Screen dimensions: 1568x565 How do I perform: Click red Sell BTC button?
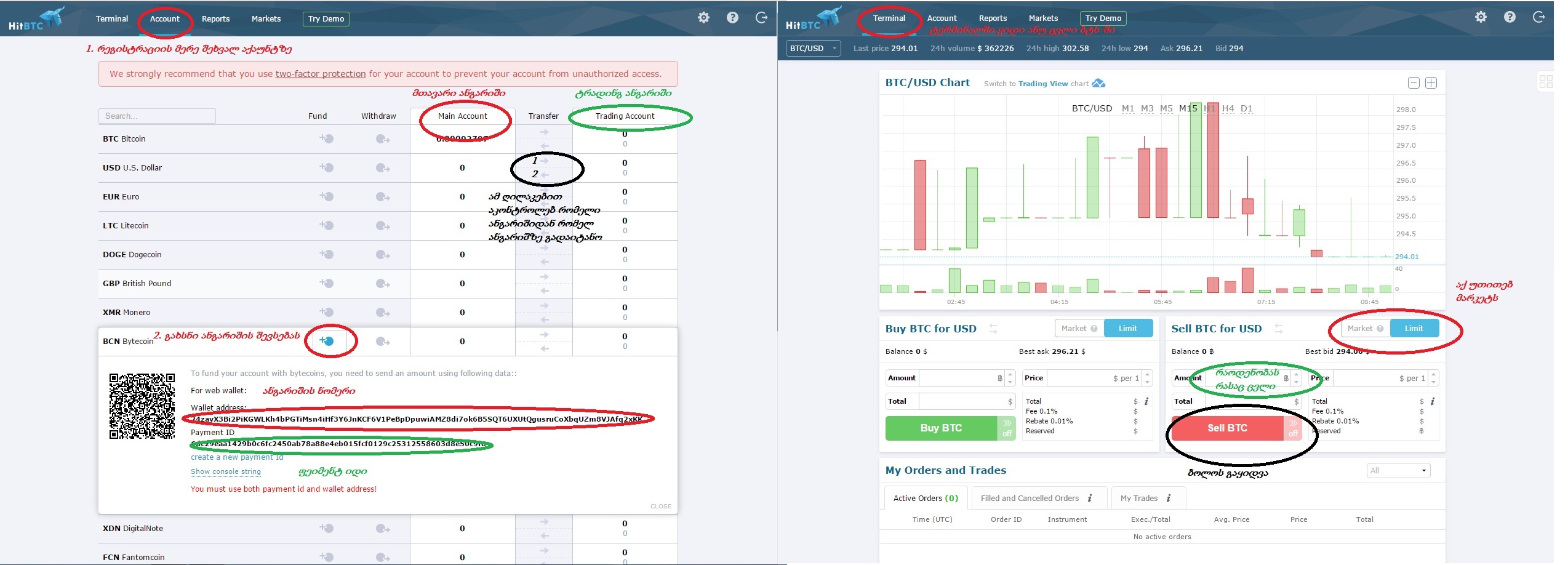click(1227, 428)
